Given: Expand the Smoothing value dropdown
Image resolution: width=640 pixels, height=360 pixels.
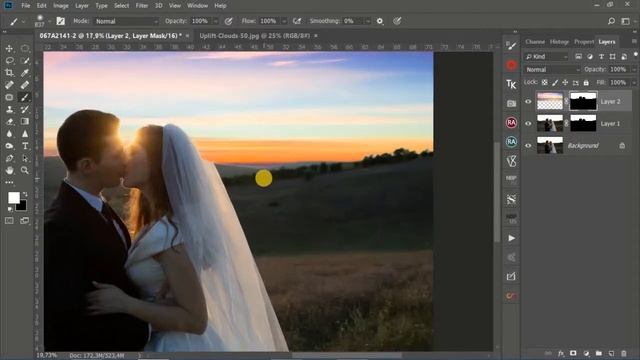Looking at the screenshot, I should [368, 21].
